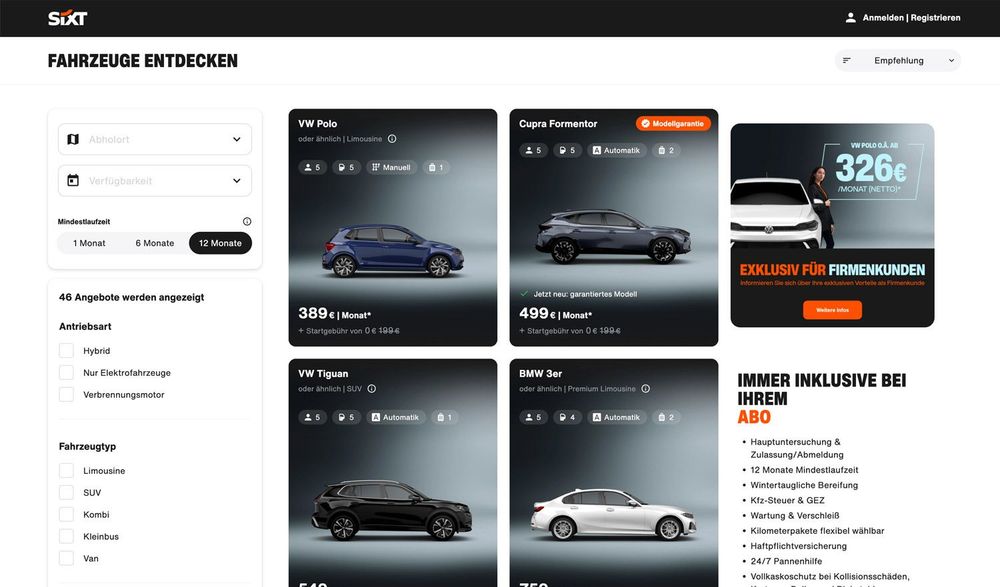The width and height of the screenshot is (1000, 587).
Task: Click the BMW 3er card title
Action: 540,373
